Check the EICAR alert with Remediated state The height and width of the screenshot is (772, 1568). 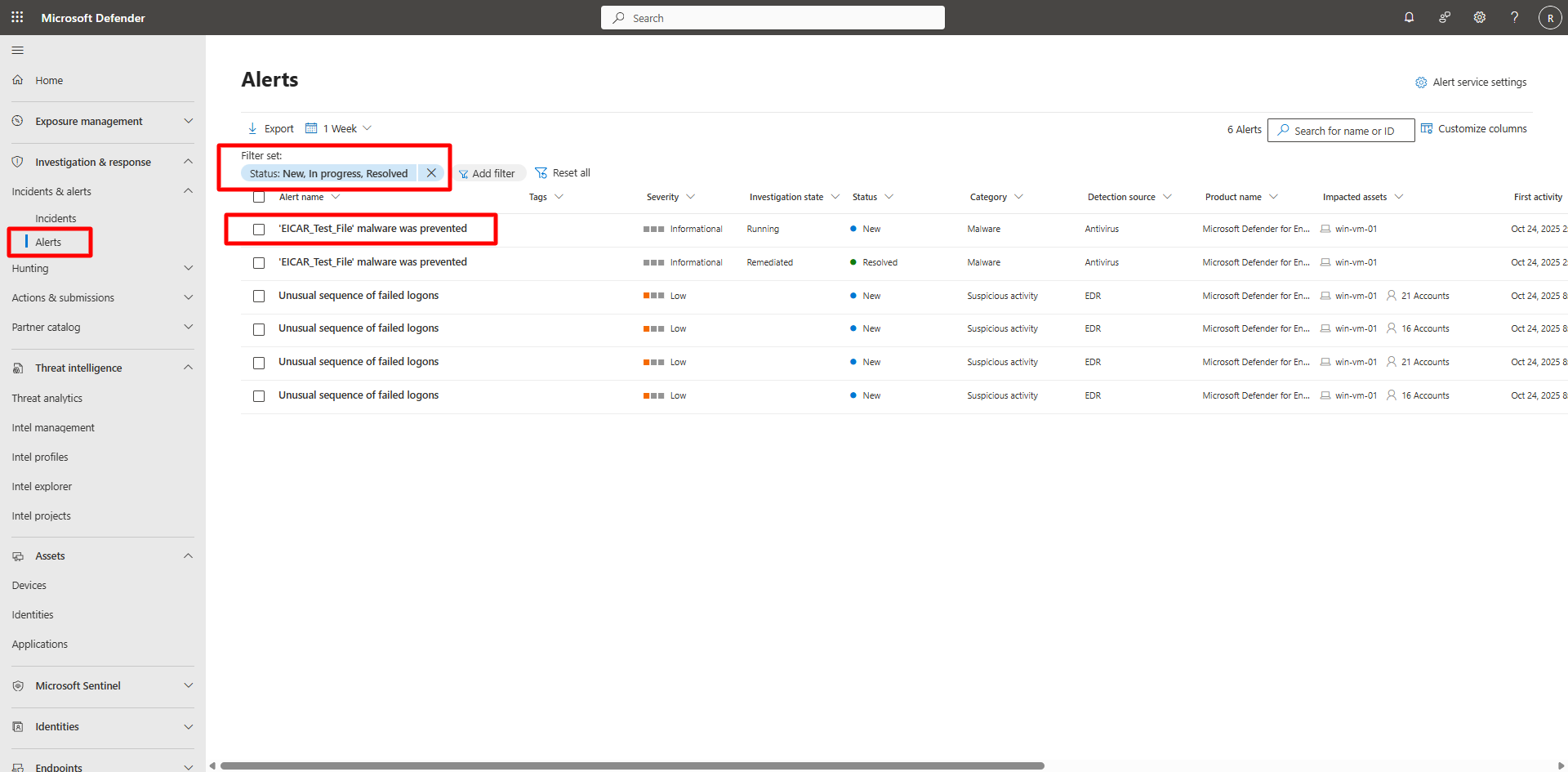pos(259,263)
